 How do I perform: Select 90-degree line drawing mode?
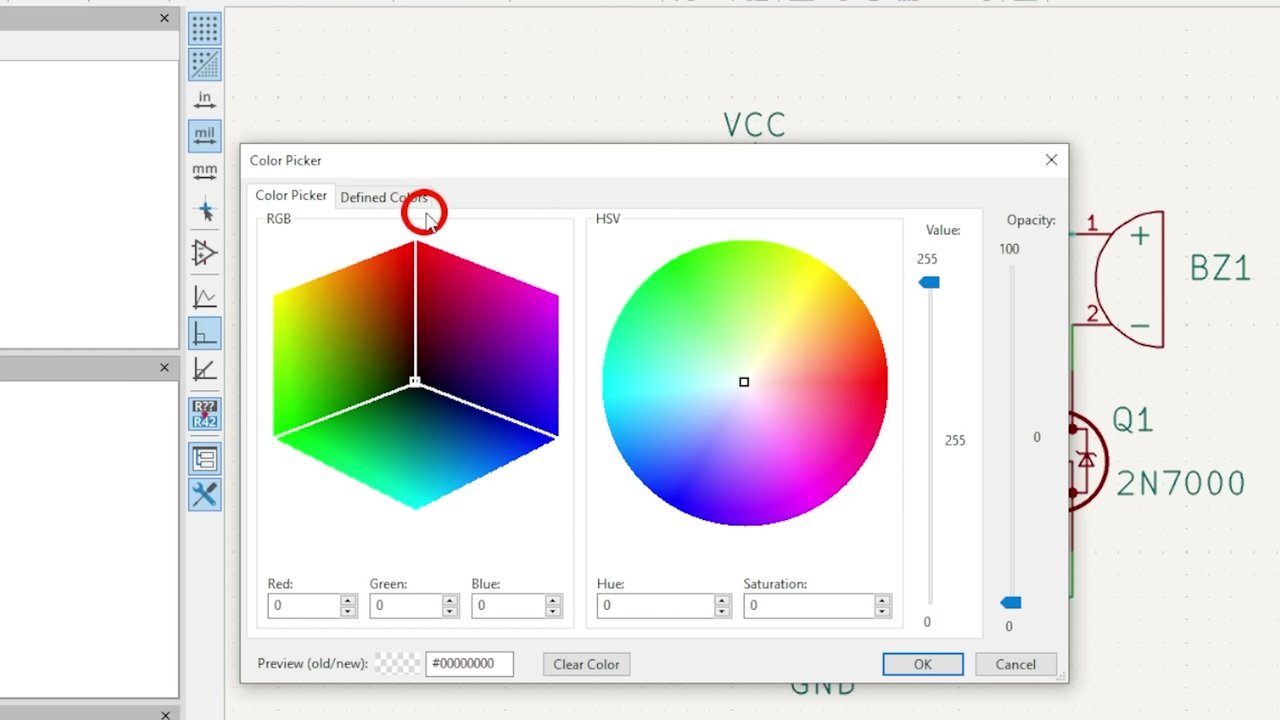coord(204,334)
